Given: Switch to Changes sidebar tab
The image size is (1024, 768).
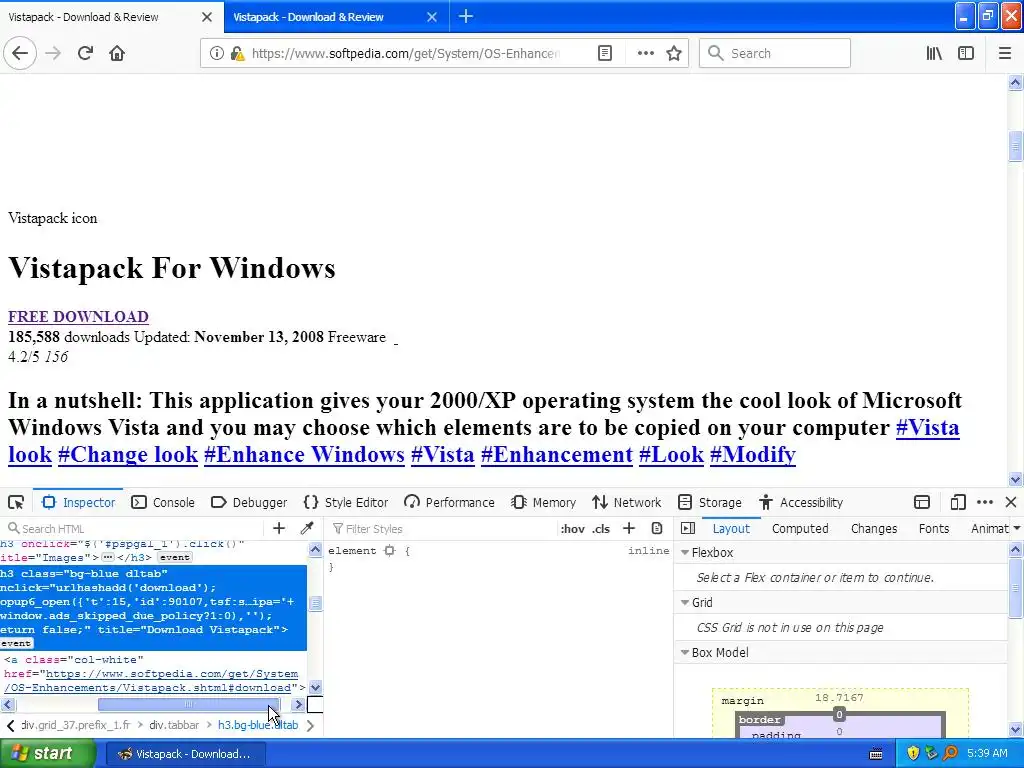Looking at the screenshot, I should (873, 528).
